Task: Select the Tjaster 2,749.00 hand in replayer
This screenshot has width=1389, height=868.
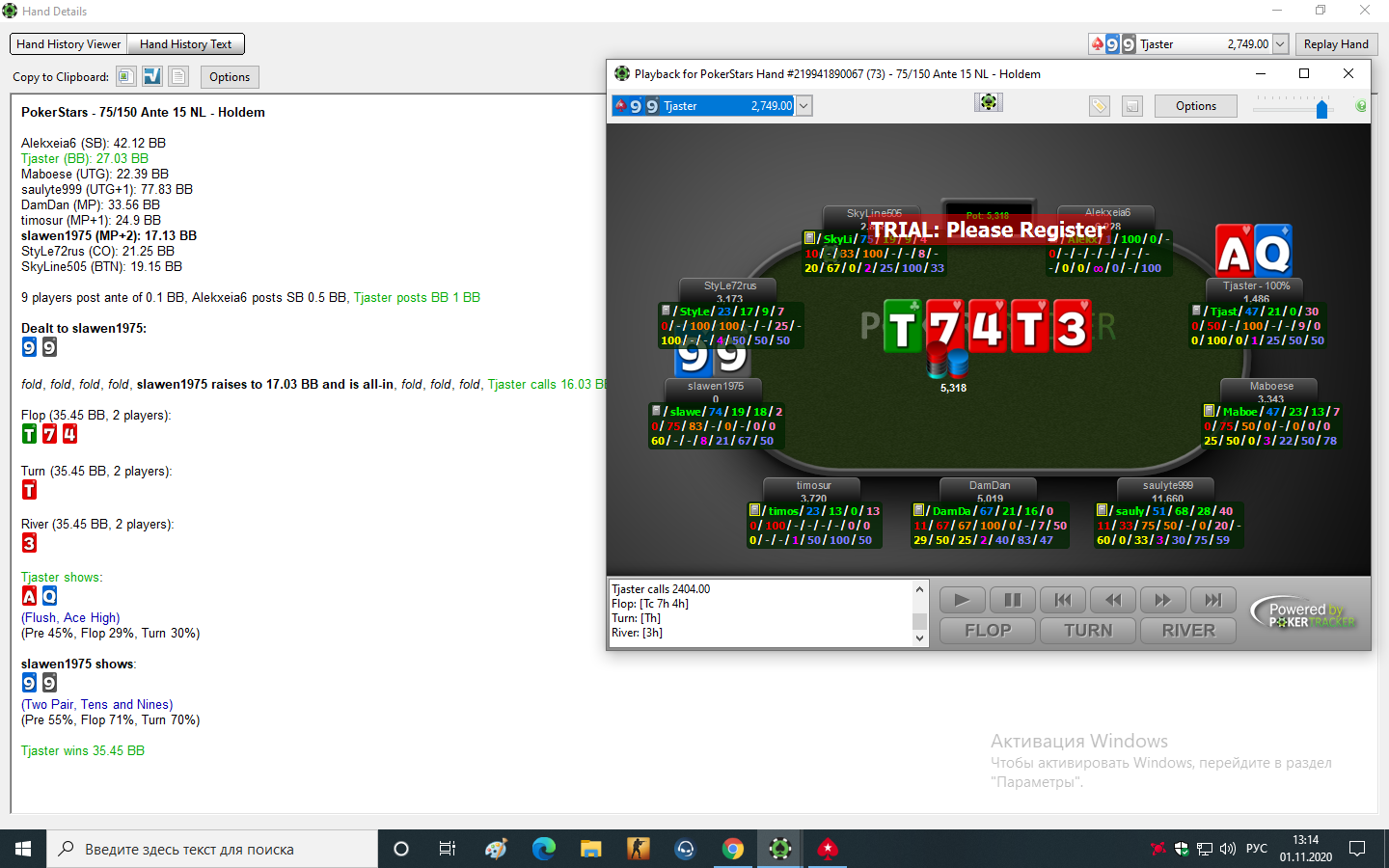Action: [x=703, y=106]
